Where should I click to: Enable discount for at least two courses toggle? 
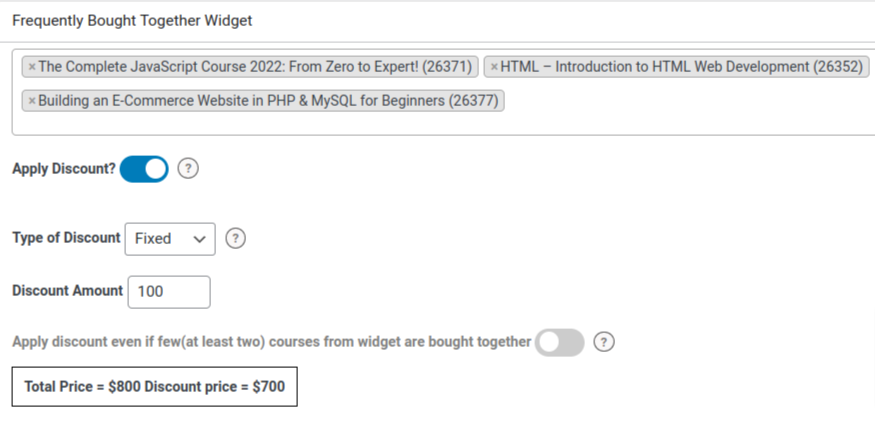[559, 342]
